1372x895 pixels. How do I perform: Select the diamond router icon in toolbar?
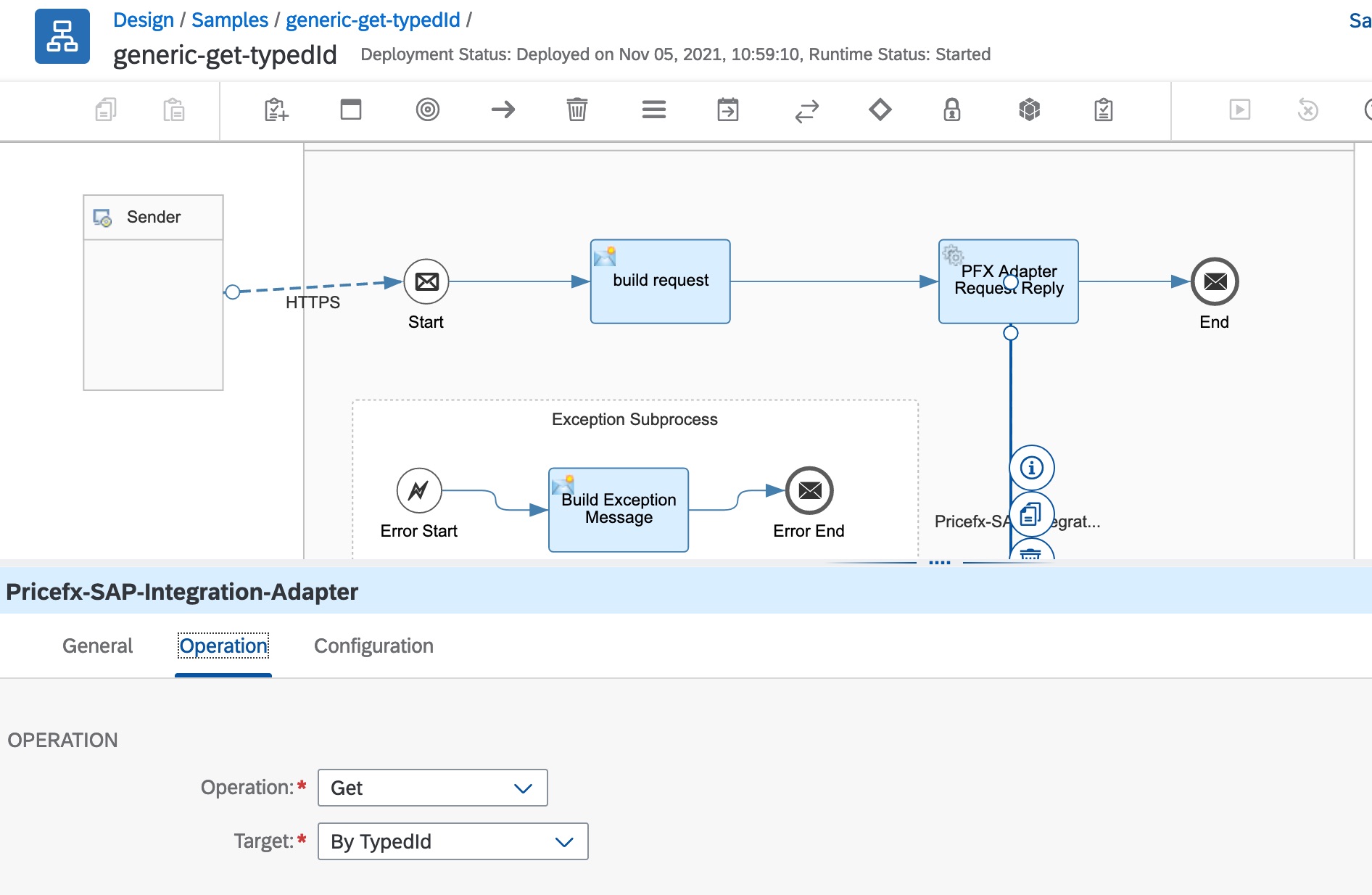(x=880, y=110)
